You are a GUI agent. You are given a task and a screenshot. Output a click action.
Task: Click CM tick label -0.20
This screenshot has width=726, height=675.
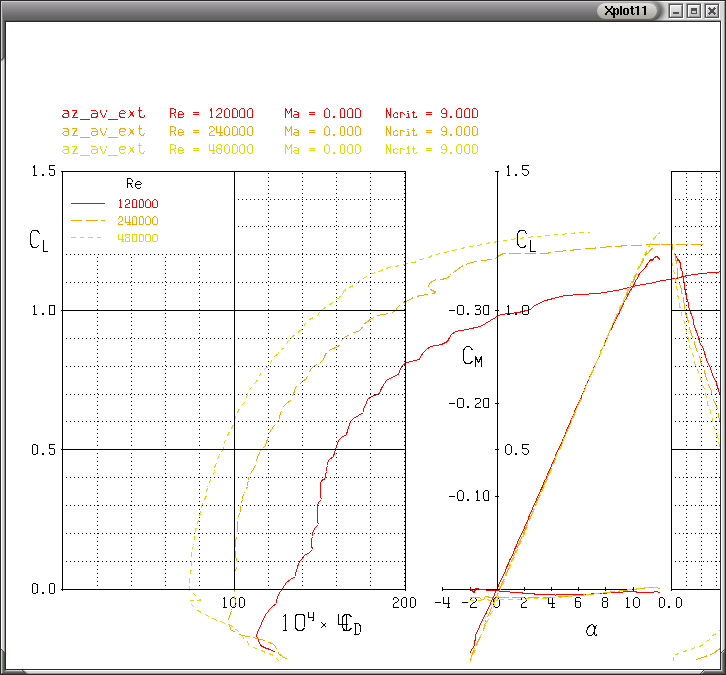point(469,403)
